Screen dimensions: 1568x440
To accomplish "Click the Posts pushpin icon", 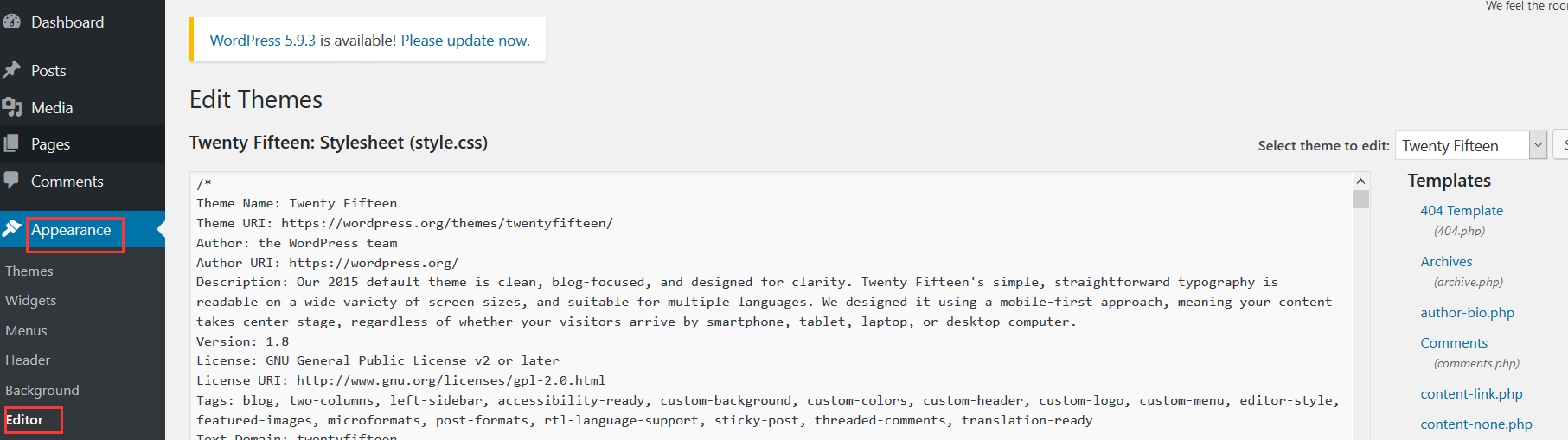I will coord(11,70).
